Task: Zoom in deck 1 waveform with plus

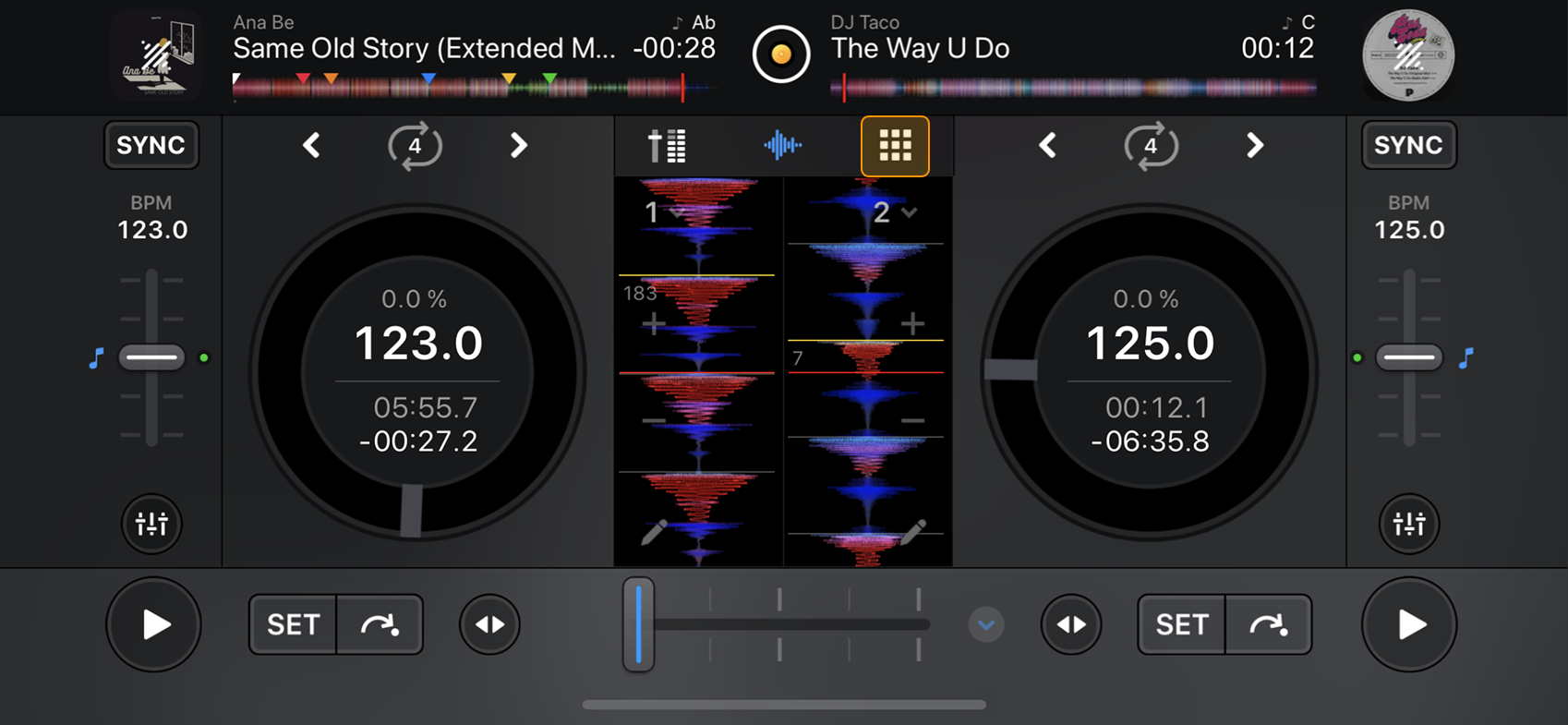Action: tap(654, 324)
